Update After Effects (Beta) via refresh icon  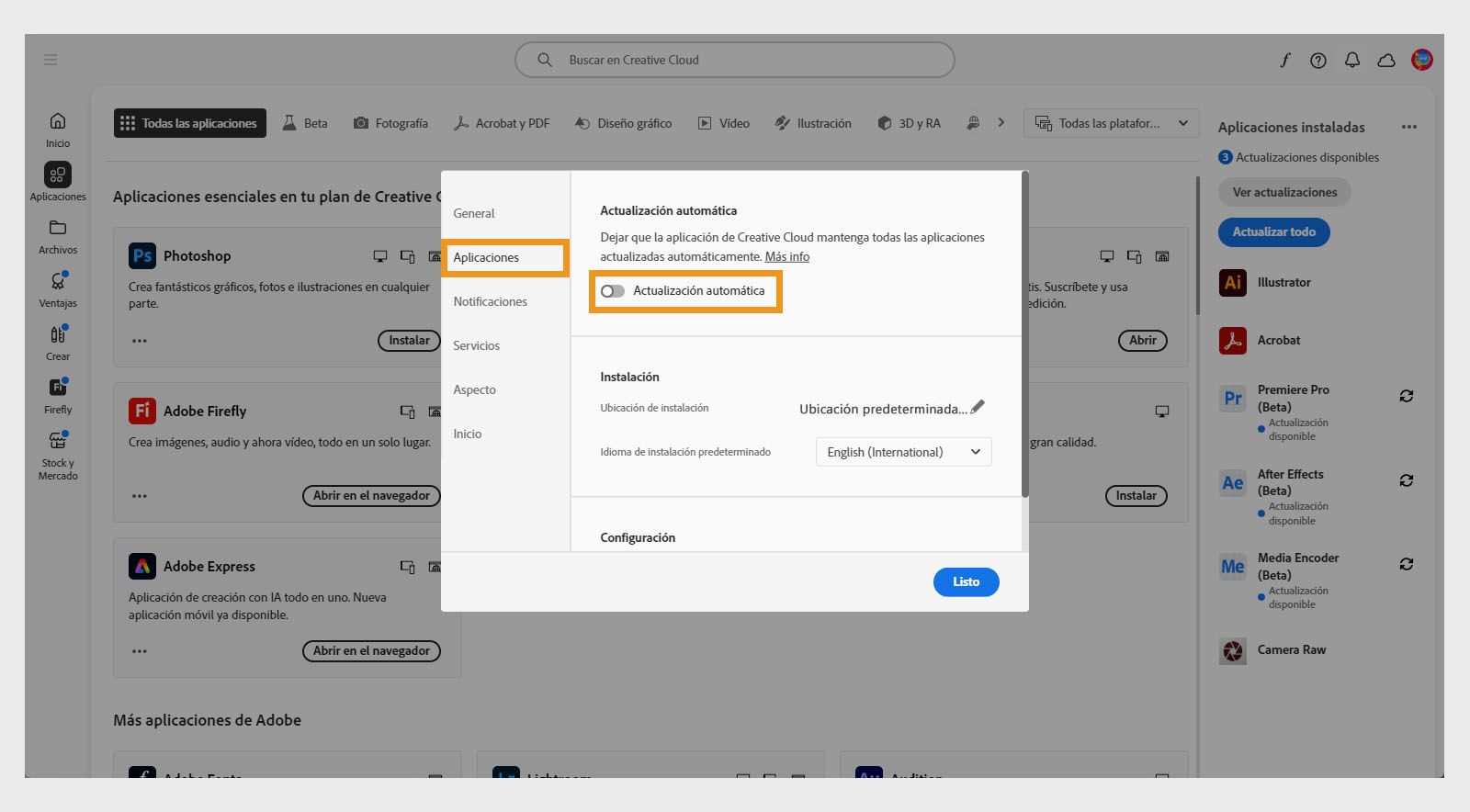click(x=1407, y=480)
